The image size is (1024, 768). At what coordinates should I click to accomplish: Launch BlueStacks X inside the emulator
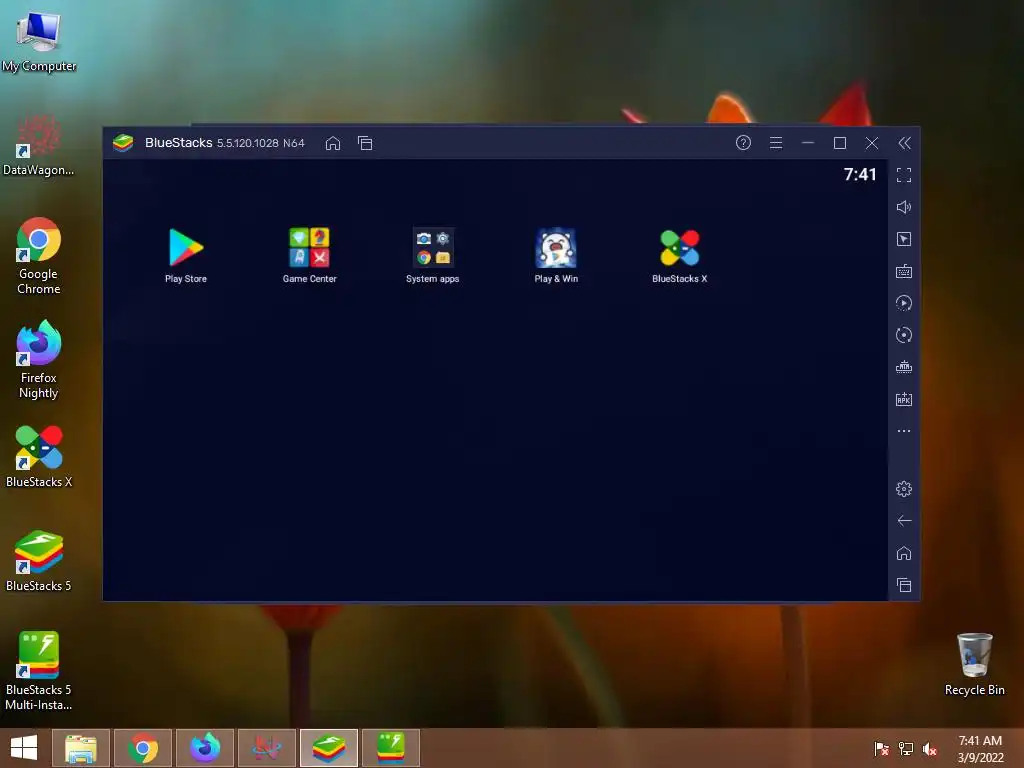(x=679, y=255)
